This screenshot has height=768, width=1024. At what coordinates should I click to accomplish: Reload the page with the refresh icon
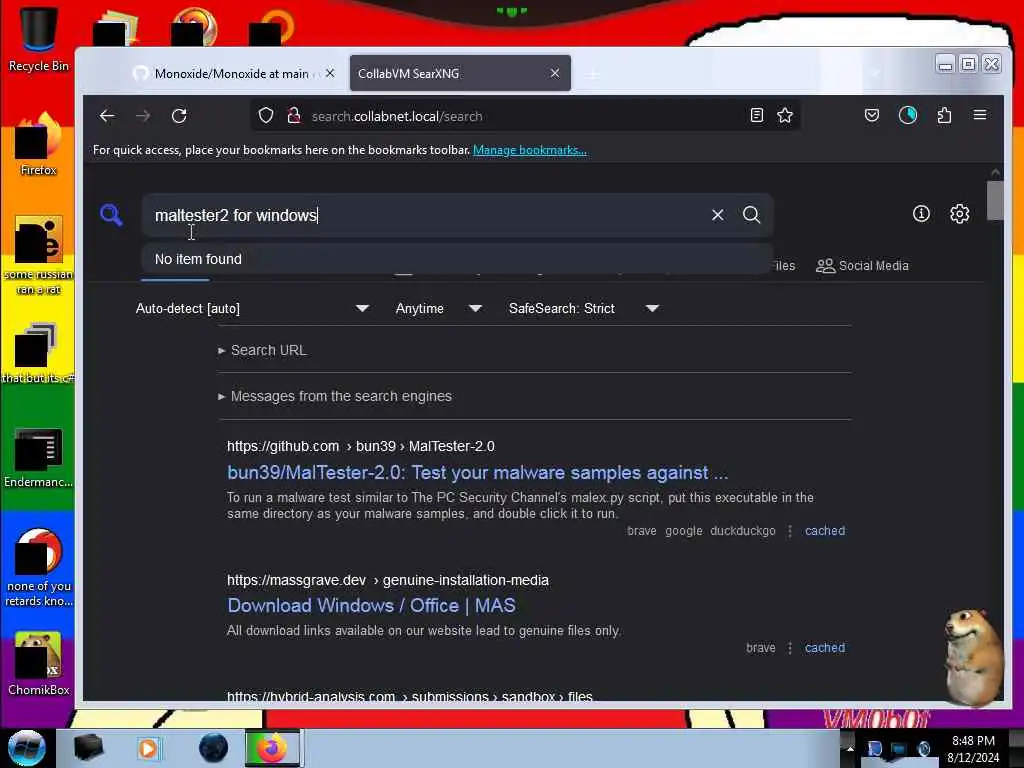(x=179, y=116)
